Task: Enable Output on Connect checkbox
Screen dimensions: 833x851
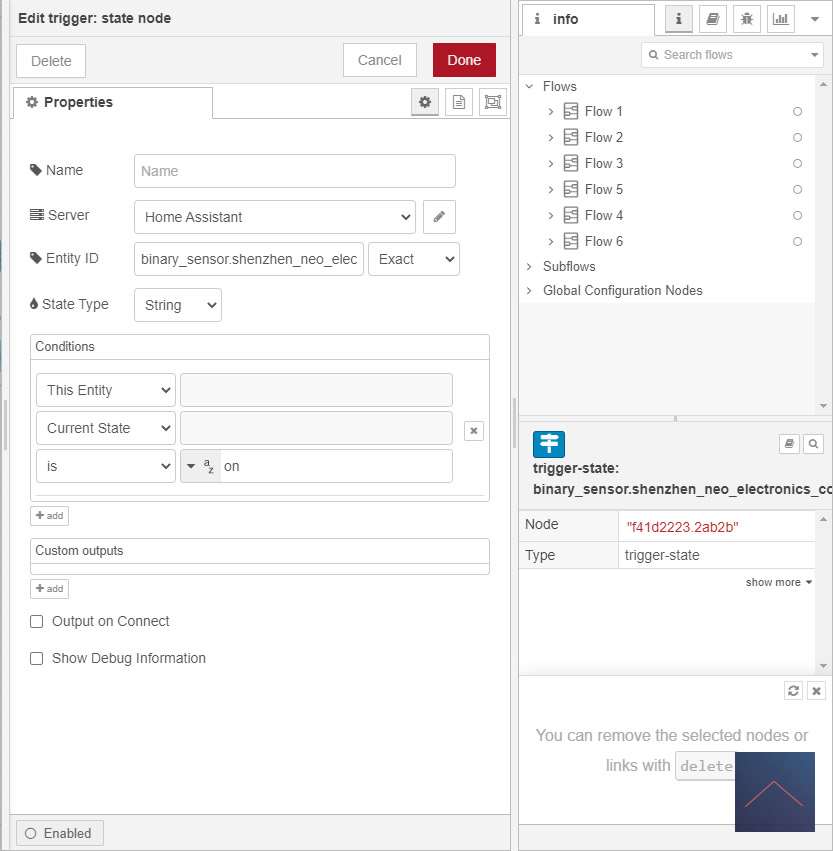Action: pos(37,622)
